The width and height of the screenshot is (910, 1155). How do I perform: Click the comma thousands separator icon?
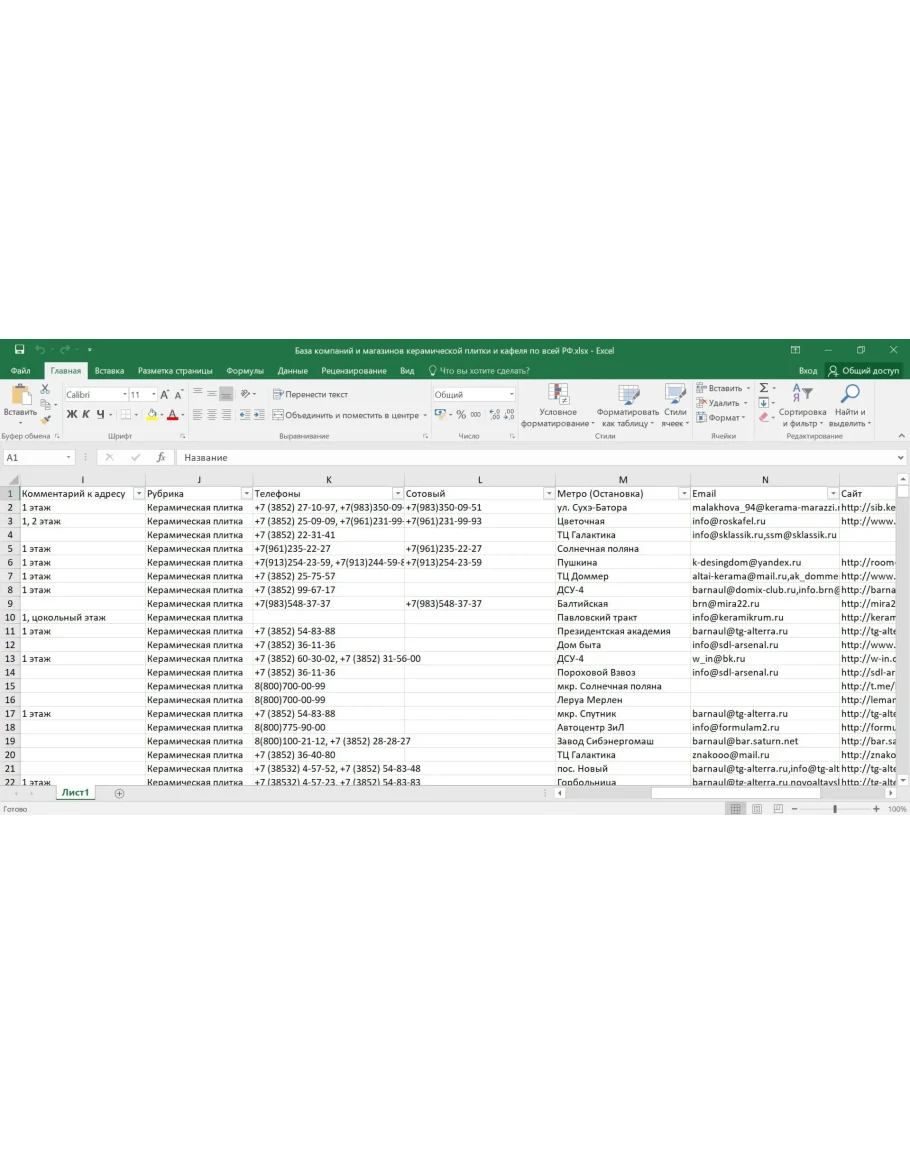[x=476, y=415]
